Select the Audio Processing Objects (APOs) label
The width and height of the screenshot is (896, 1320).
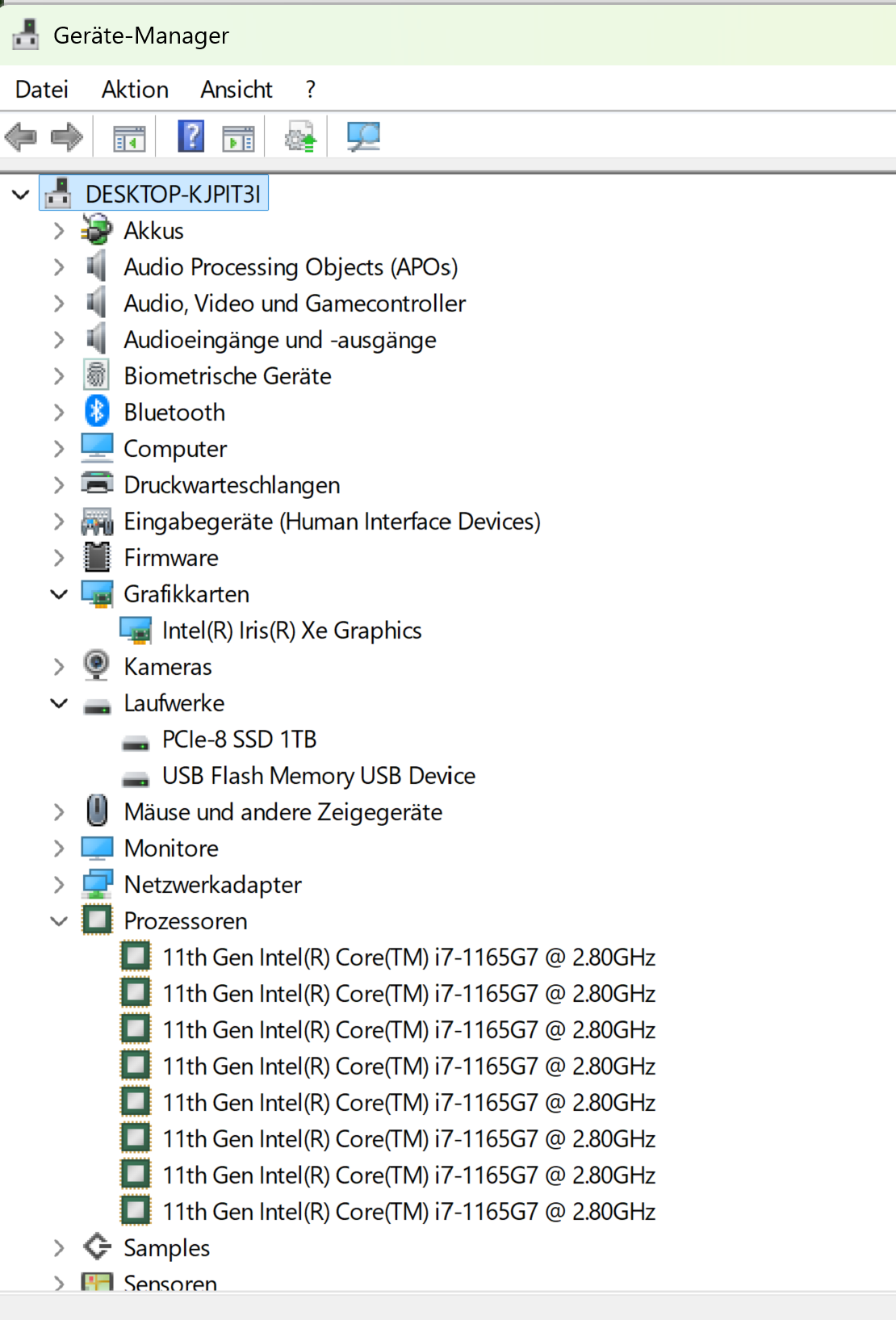291,267
